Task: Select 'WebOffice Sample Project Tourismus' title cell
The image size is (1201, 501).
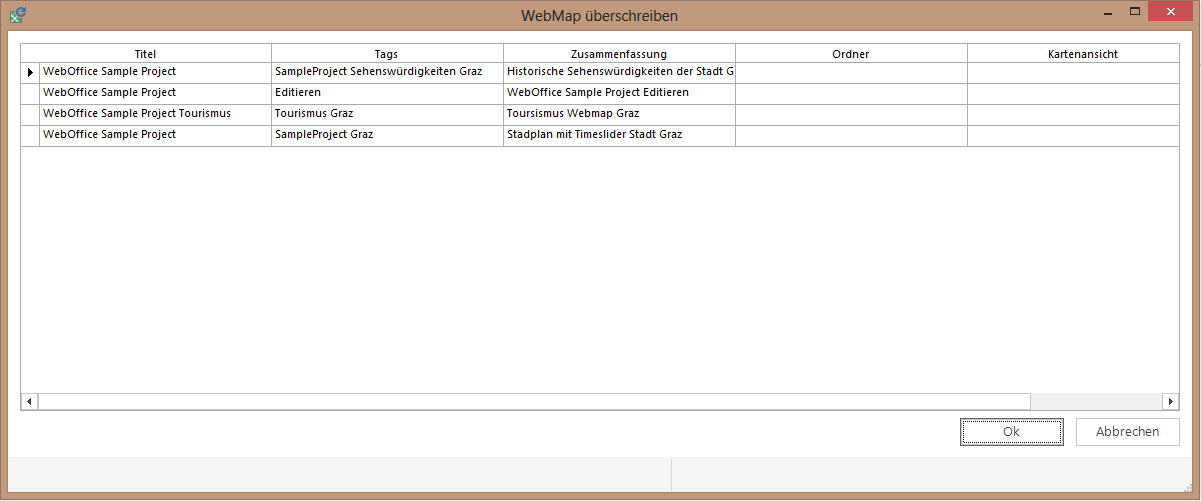Action: (155, 115)
